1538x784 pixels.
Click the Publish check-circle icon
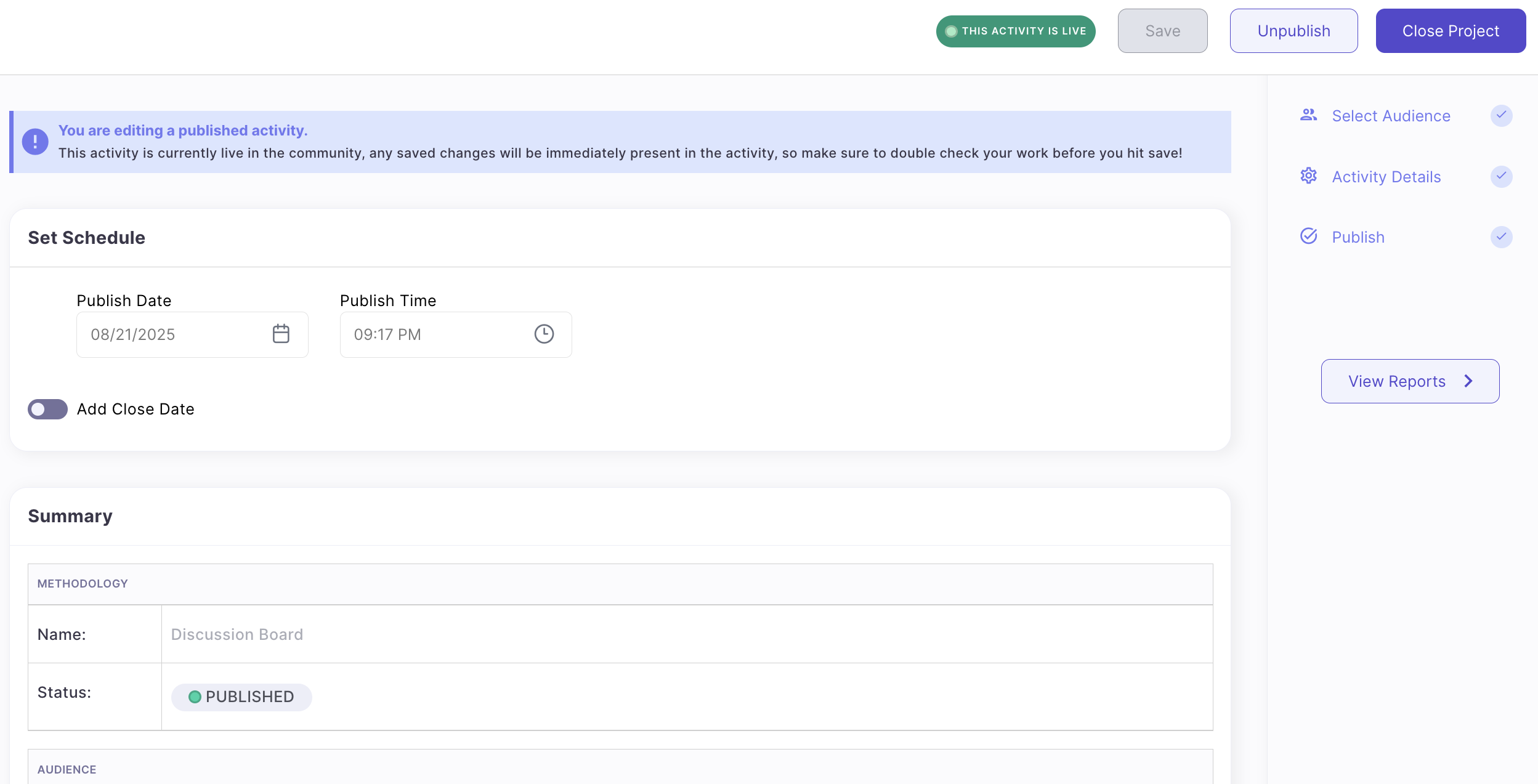(x=1309, y=236)
